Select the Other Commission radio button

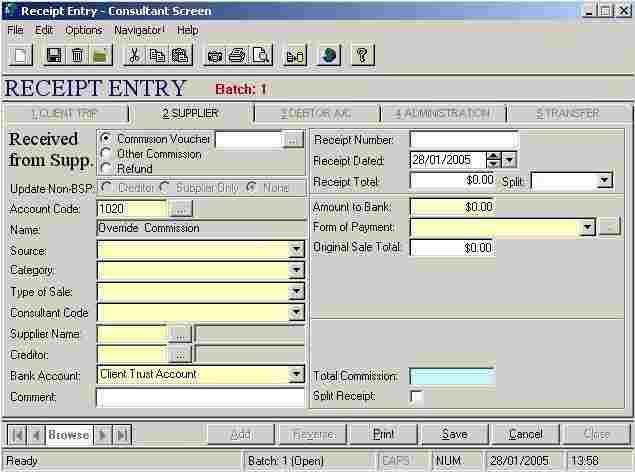(x=106, y=154)
